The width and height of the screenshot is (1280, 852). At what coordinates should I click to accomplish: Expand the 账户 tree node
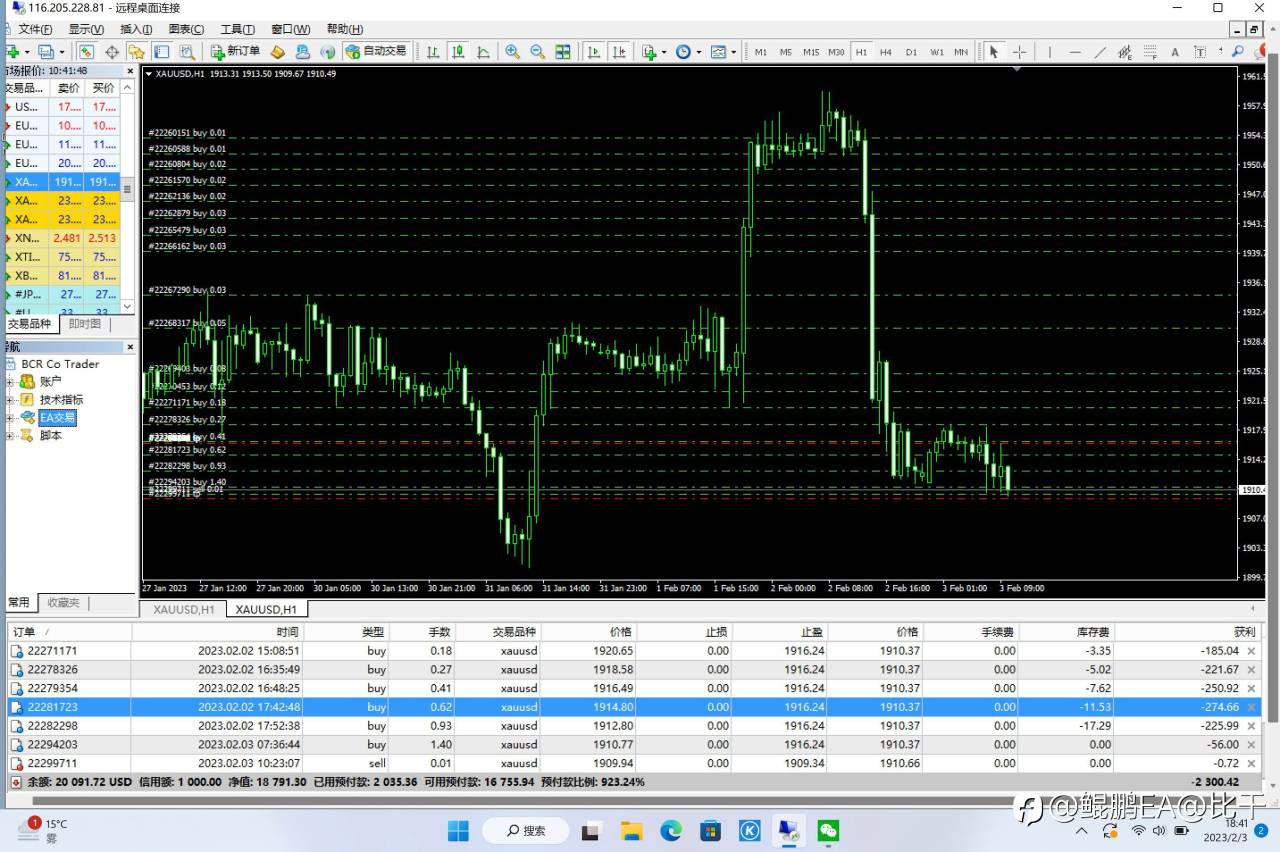(11, 382)
